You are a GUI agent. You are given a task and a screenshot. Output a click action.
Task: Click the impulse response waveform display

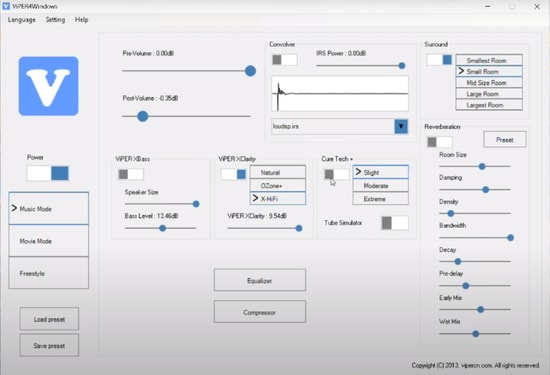click(340, 94)
